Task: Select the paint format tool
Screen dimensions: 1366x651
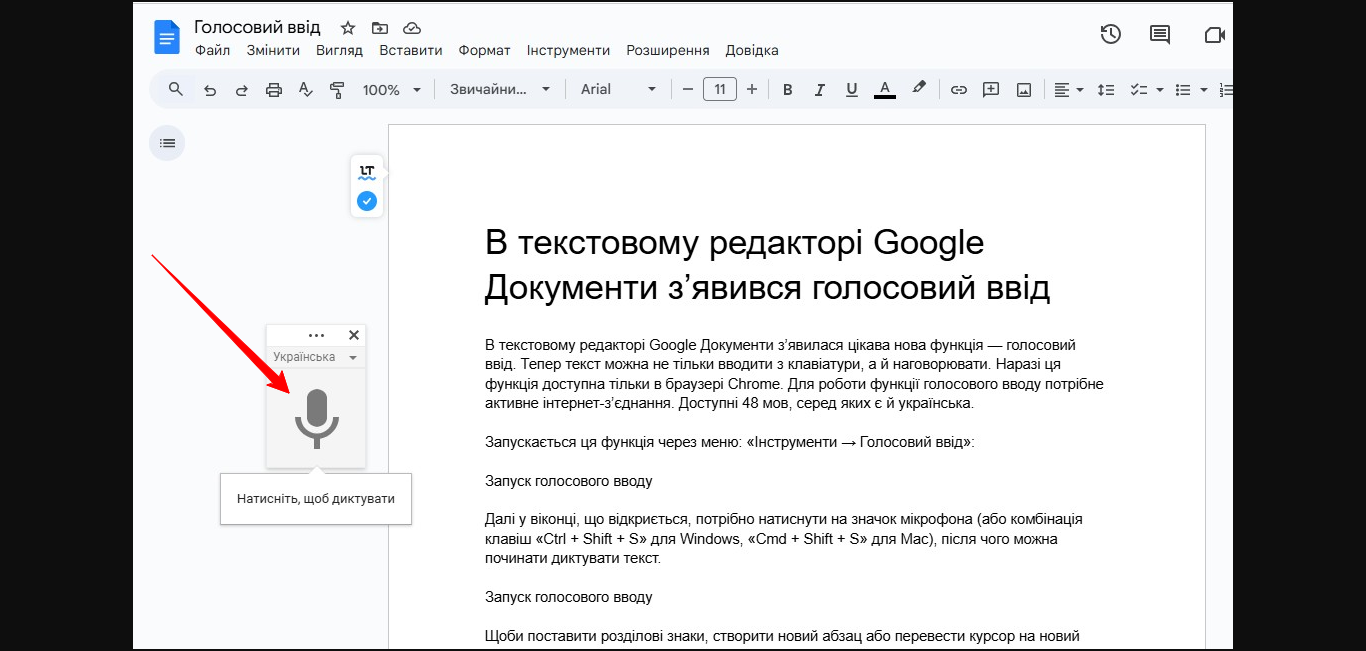Action: point(337,90)
